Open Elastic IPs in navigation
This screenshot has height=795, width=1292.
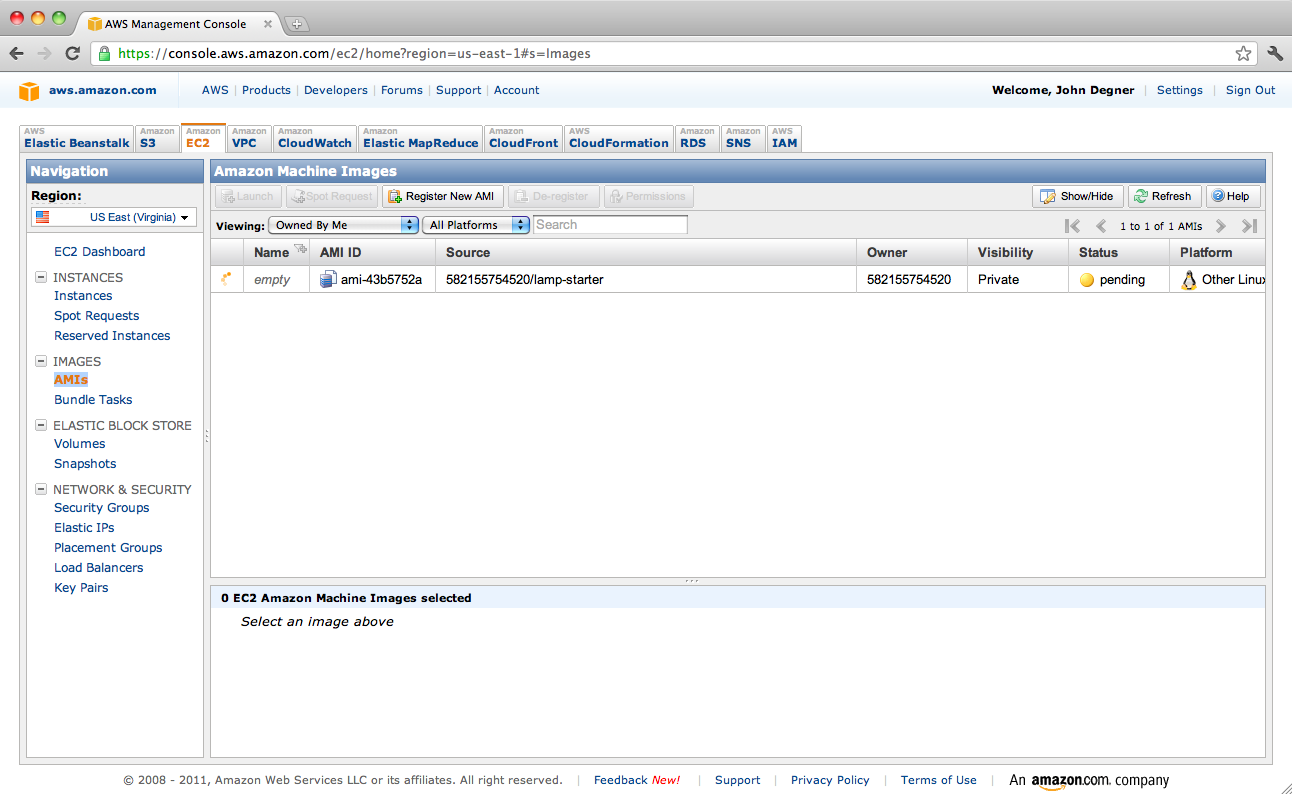(84, 528)
